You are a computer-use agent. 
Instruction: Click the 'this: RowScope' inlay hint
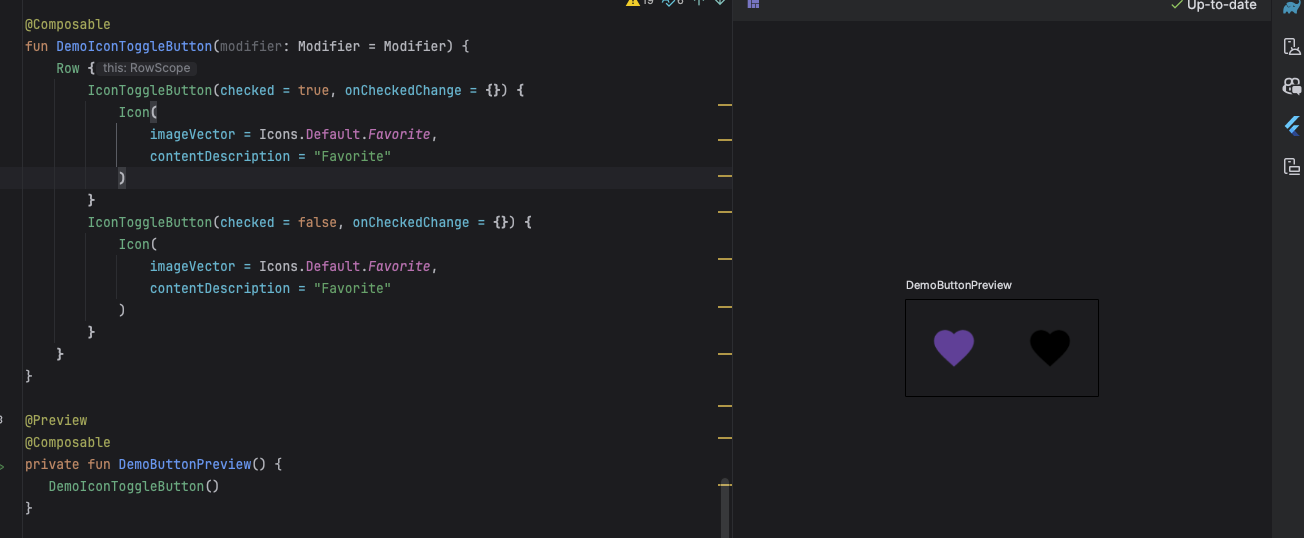point(146,68)
